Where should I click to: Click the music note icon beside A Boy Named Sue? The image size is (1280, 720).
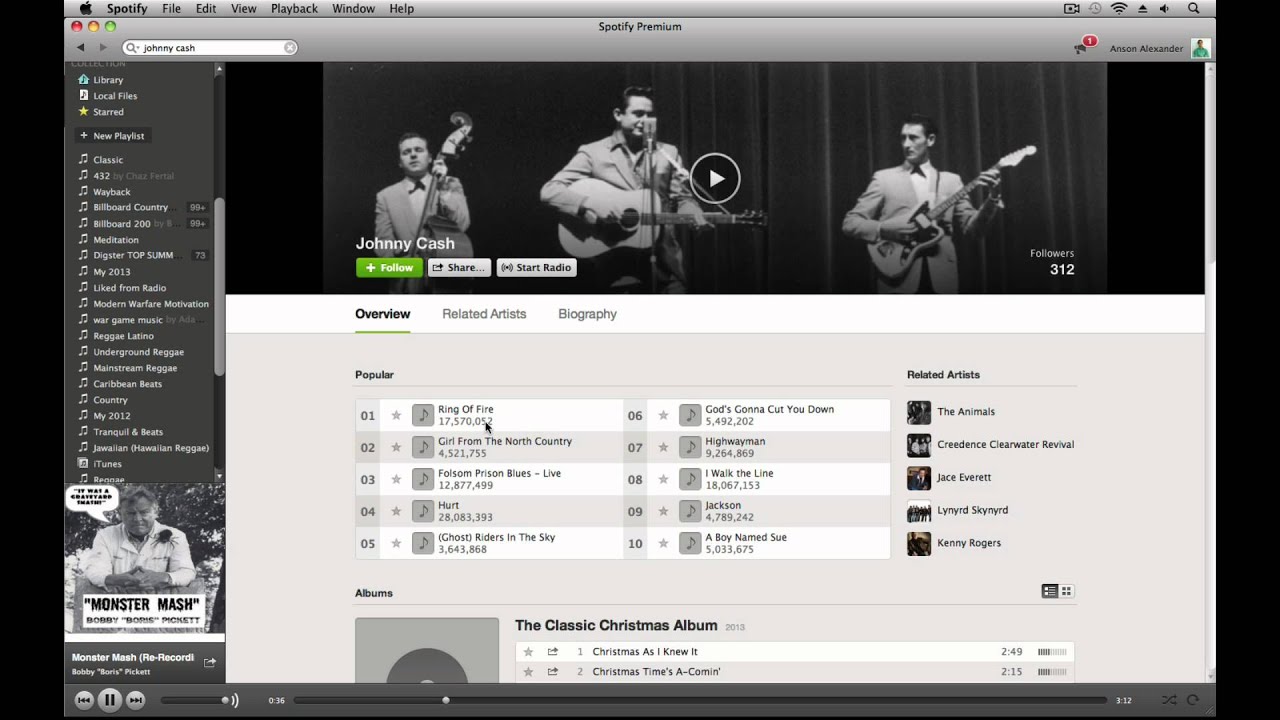690,543
